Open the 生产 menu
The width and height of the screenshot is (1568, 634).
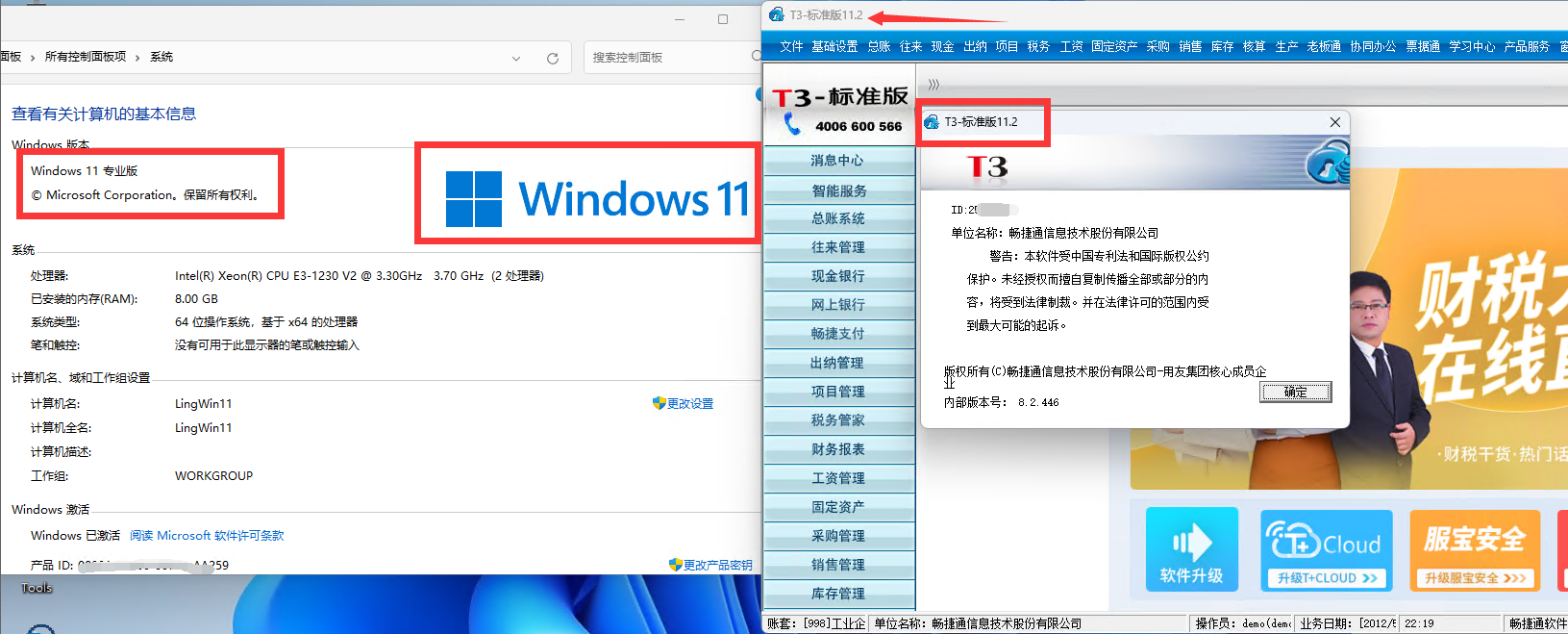[1286, 46]
